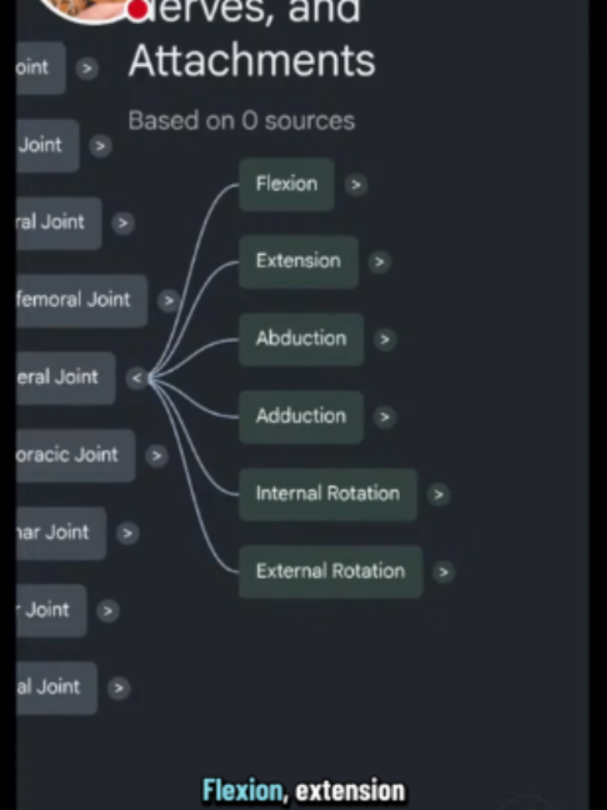The height and width of the screenshot is (810, 607).
Task: Select the Extension node
Action: click(x=298, y=262)
